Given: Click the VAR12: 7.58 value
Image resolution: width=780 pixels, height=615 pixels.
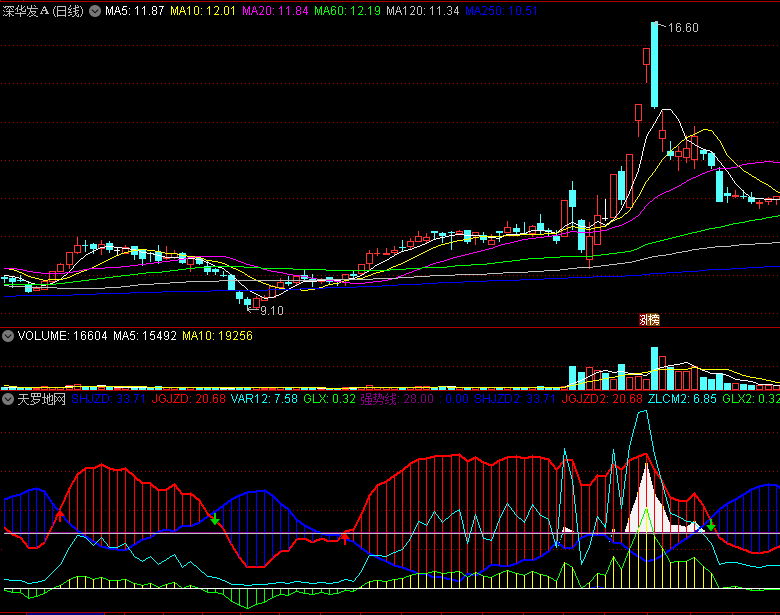Looking at the screenshot, I should pyautogui.click(x=264, y=399).
